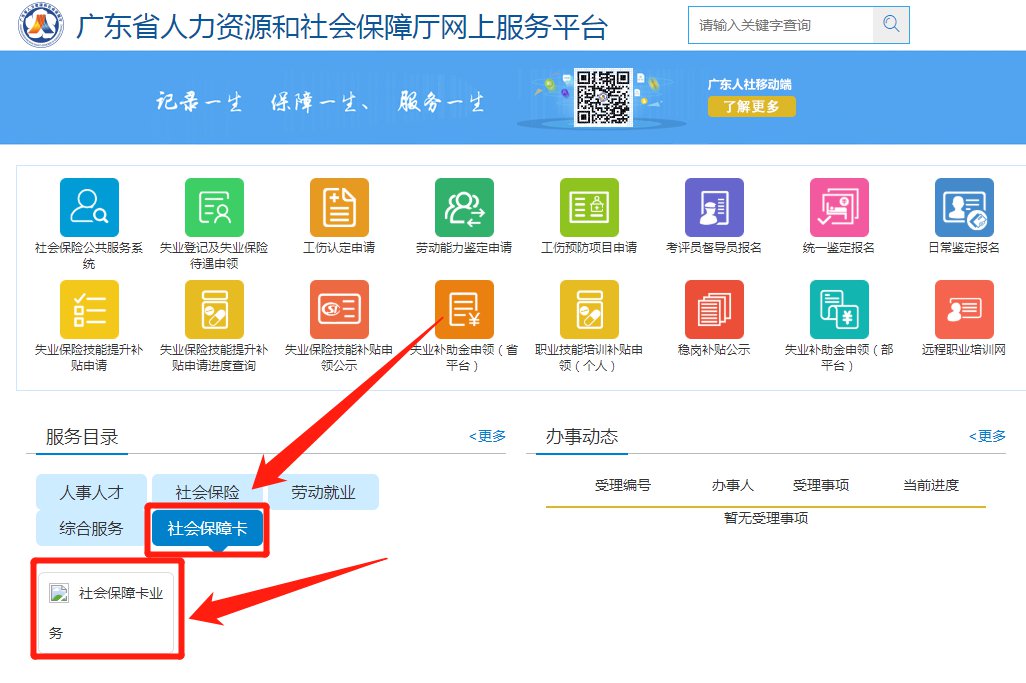Click the search magnifier button
This screenshot has width=1026, height=683.
(890, 24)
